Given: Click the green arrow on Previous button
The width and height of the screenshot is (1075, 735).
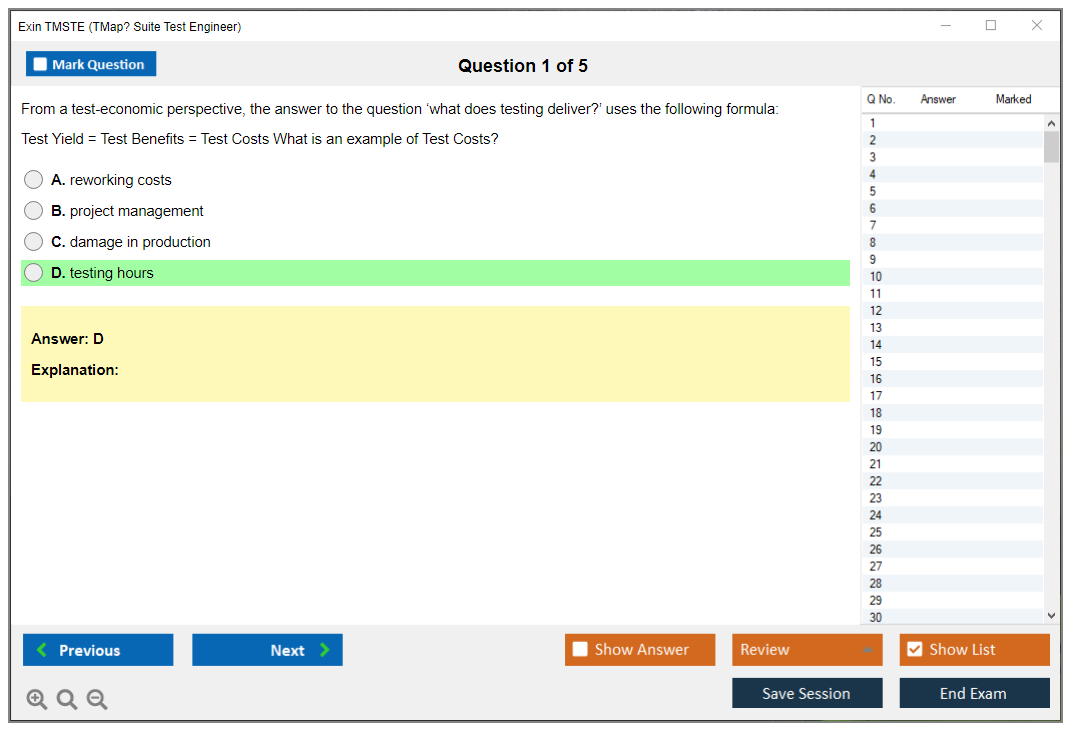Looking at the screenshot, I should [42, 650].
